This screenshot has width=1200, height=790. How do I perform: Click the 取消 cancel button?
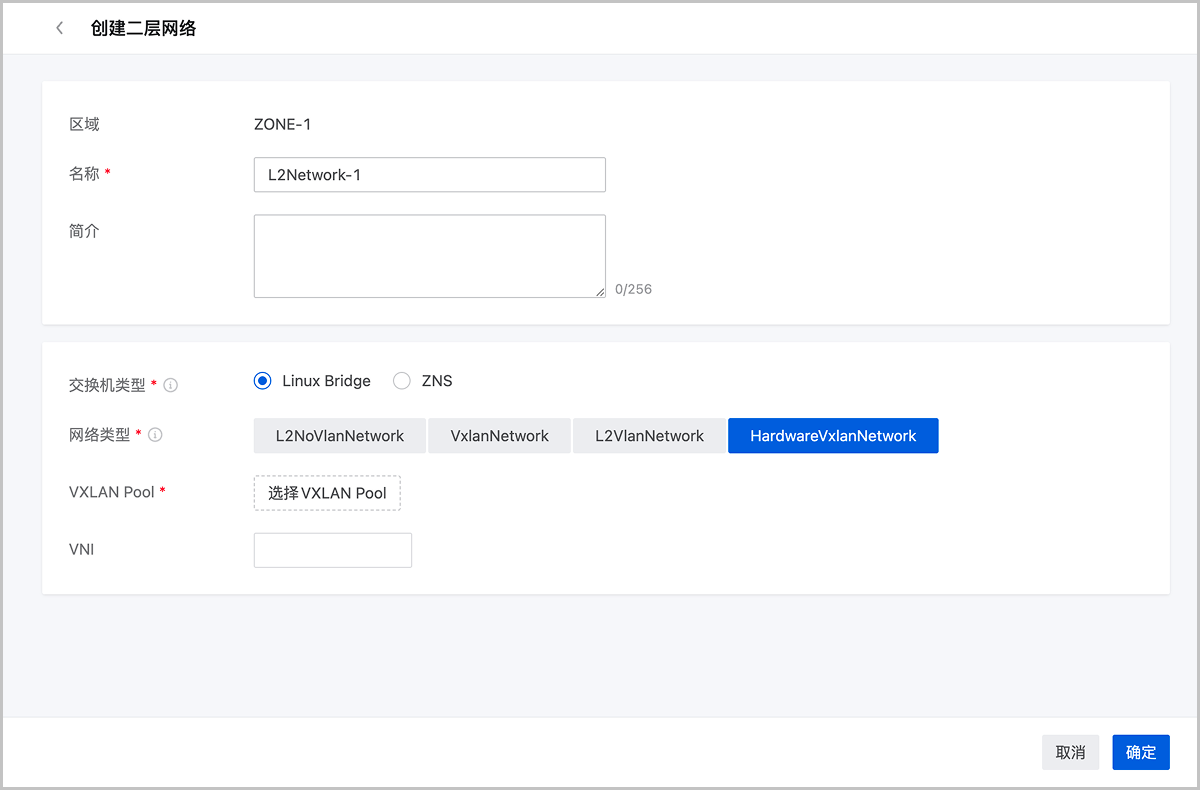[x=1070, y=752]
